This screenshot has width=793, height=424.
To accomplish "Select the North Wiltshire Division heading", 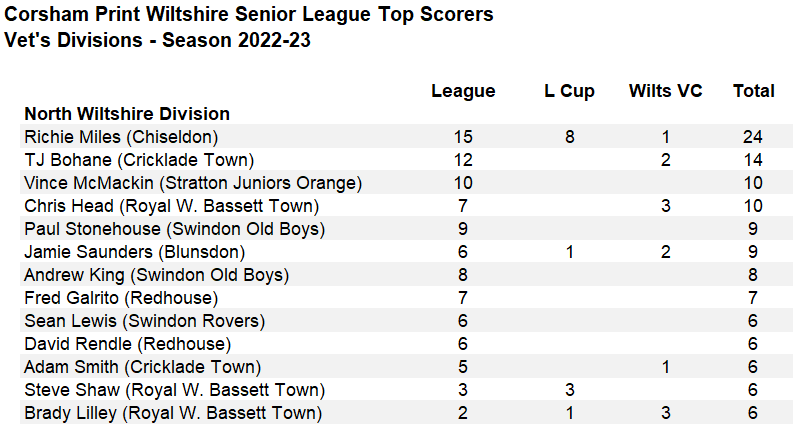I will pyautogui.click(x=127, y=114).
